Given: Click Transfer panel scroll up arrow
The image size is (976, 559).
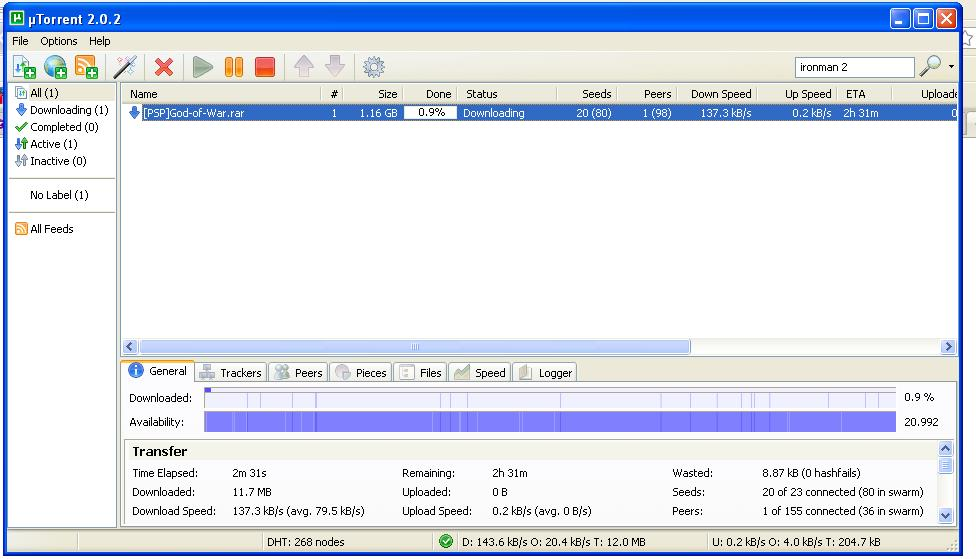Looking at the screenshot, I should pyautogui.click(x=946, y=448).
